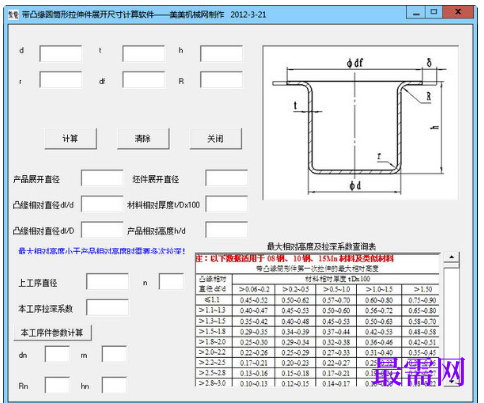Screen dimensions: 484x403
Task: Click the 关闭 button
Action: pyautogui.click(x=216, y=139)
